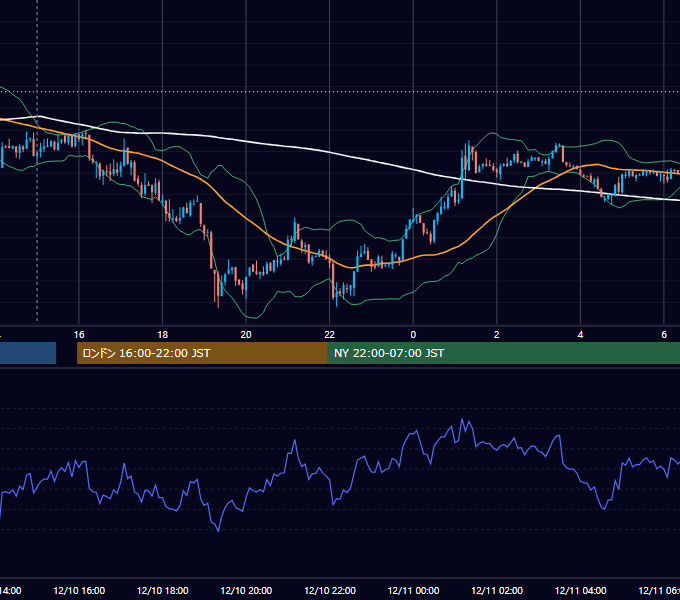Click the blue session bar before ロンドン
This screenshot has height=600, width=680.
click(28, 353)
